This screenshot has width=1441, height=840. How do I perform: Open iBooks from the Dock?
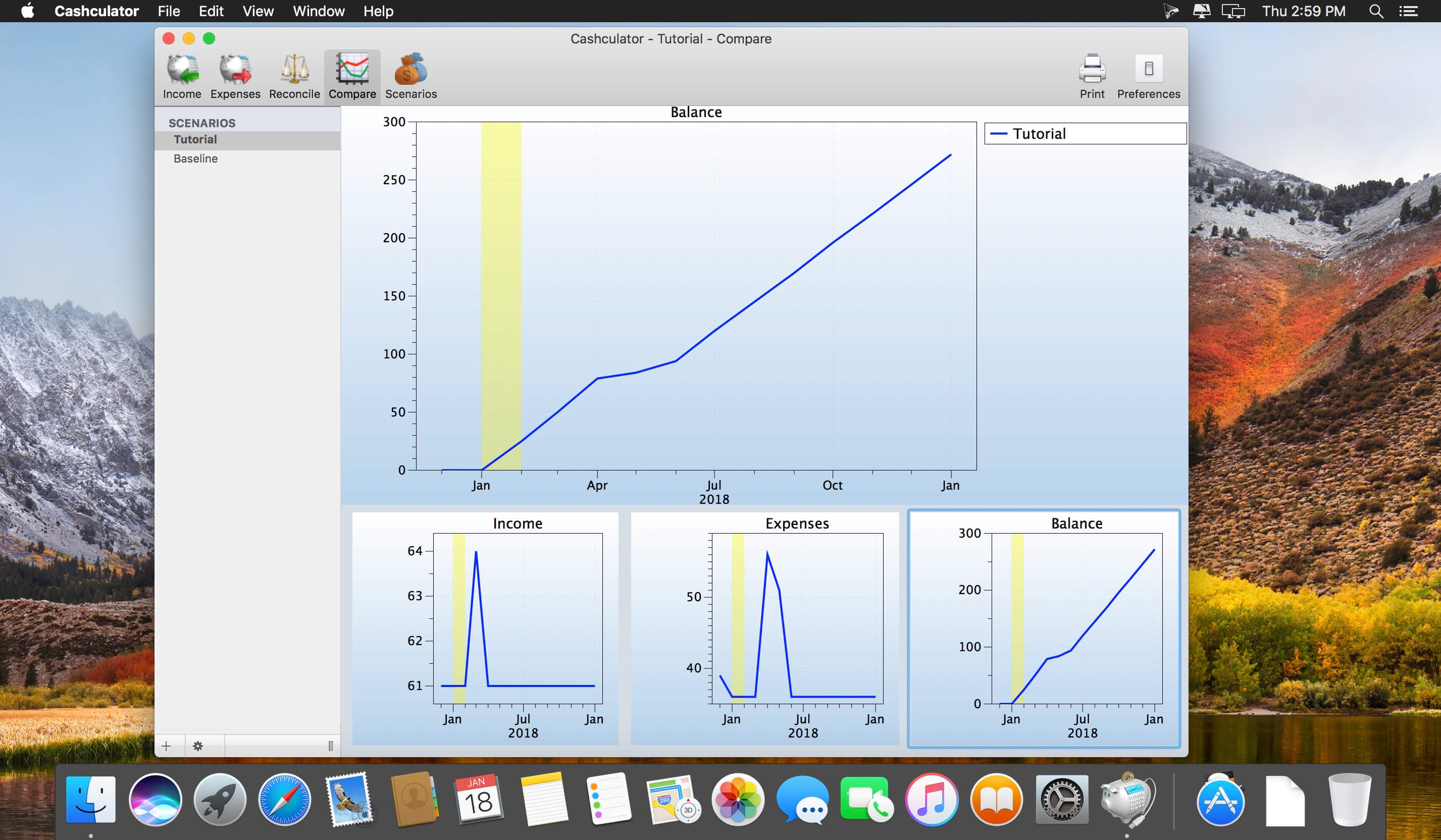click(x=996, y=800)
